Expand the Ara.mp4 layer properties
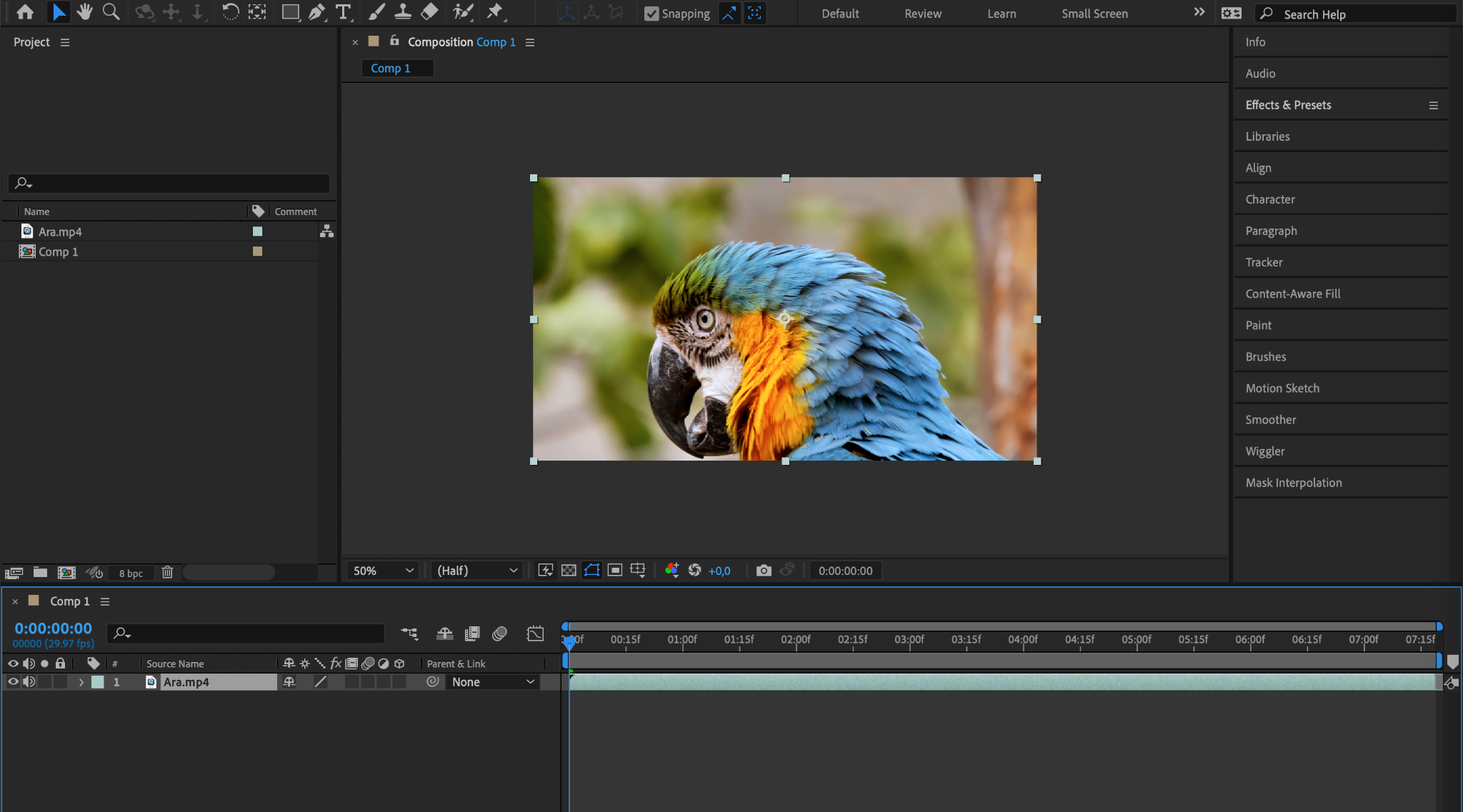This screenshot has width=1463, height=812. coord(81,682)
